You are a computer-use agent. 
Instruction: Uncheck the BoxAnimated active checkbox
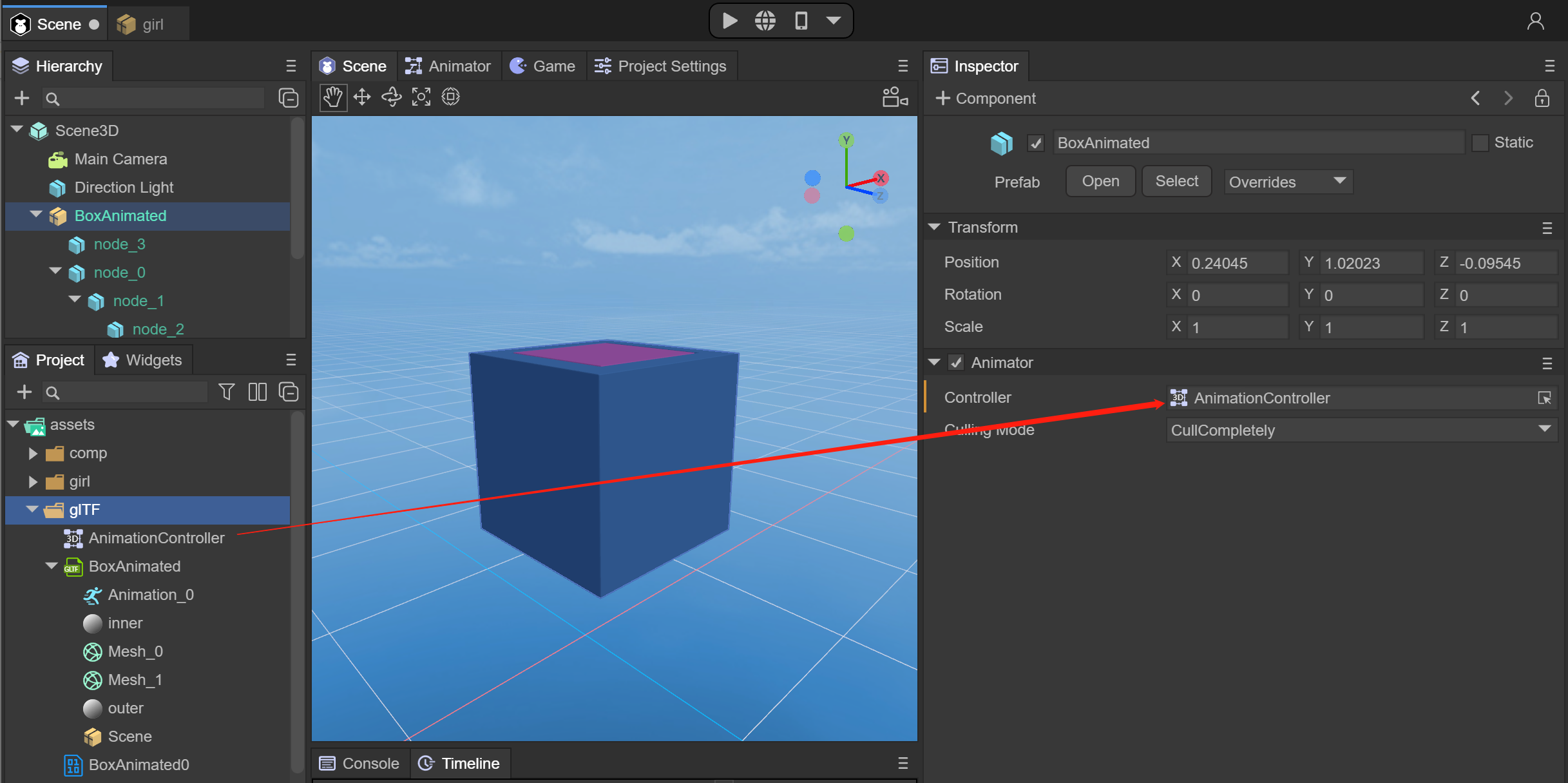[1035, 143]
